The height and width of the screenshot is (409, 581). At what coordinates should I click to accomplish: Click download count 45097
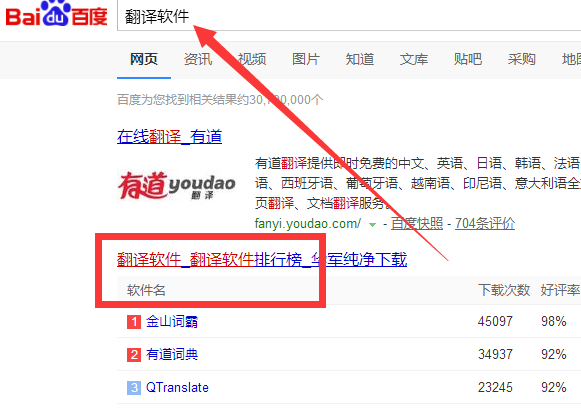pyautogui.click(x=495, y=321)
